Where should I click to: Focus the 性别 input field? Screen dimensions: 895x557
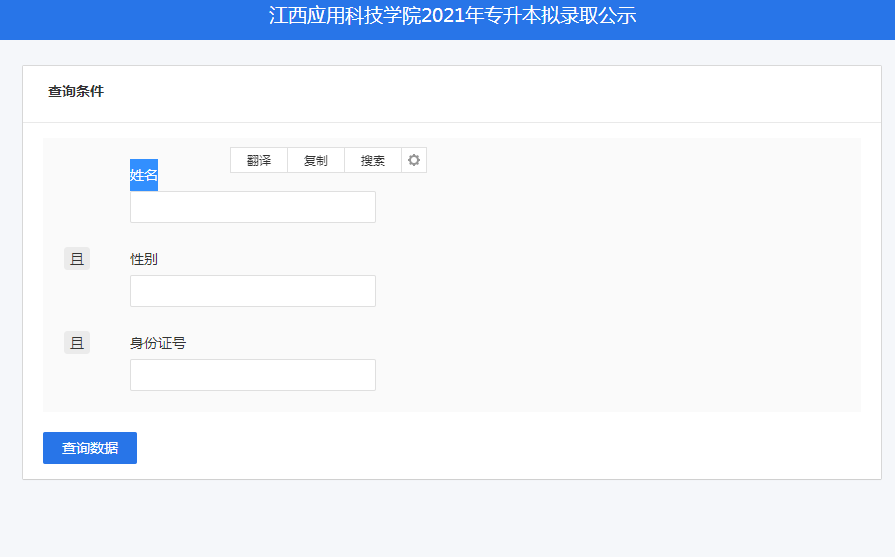[253, 291]
